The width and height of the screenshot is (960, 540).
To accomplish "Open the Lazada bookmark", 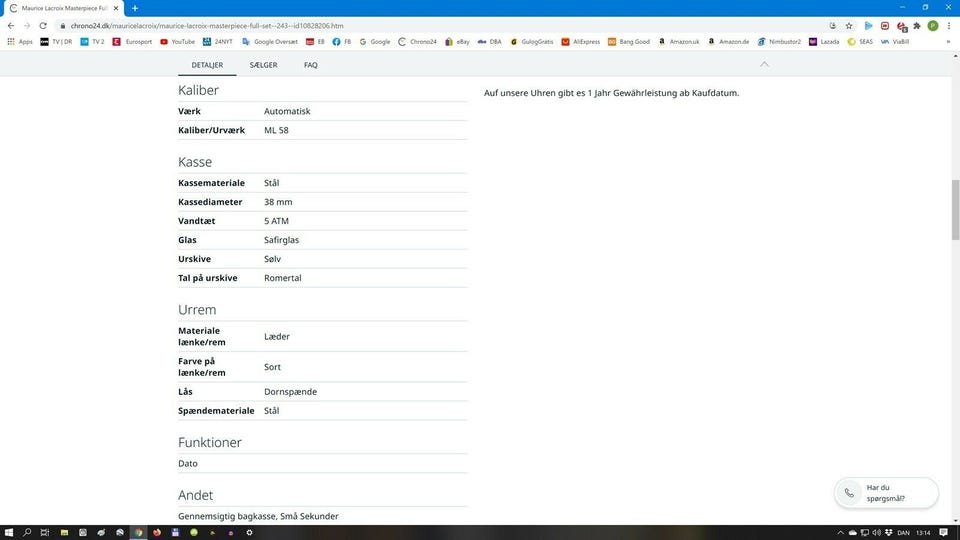I will (x=824, y=42).
